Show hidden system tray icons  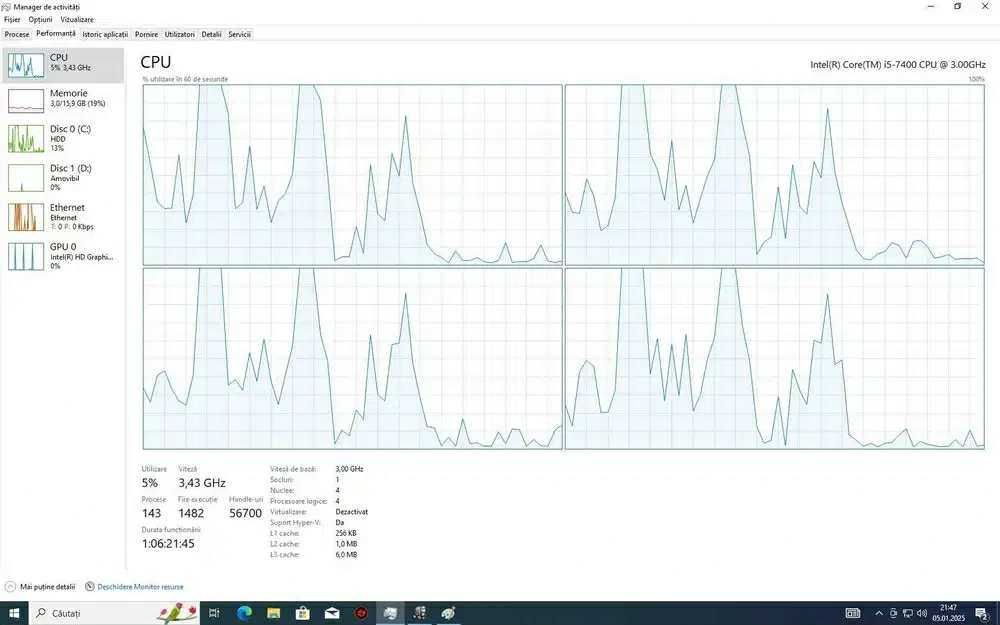pyautogui.click(x=879, y=614)
